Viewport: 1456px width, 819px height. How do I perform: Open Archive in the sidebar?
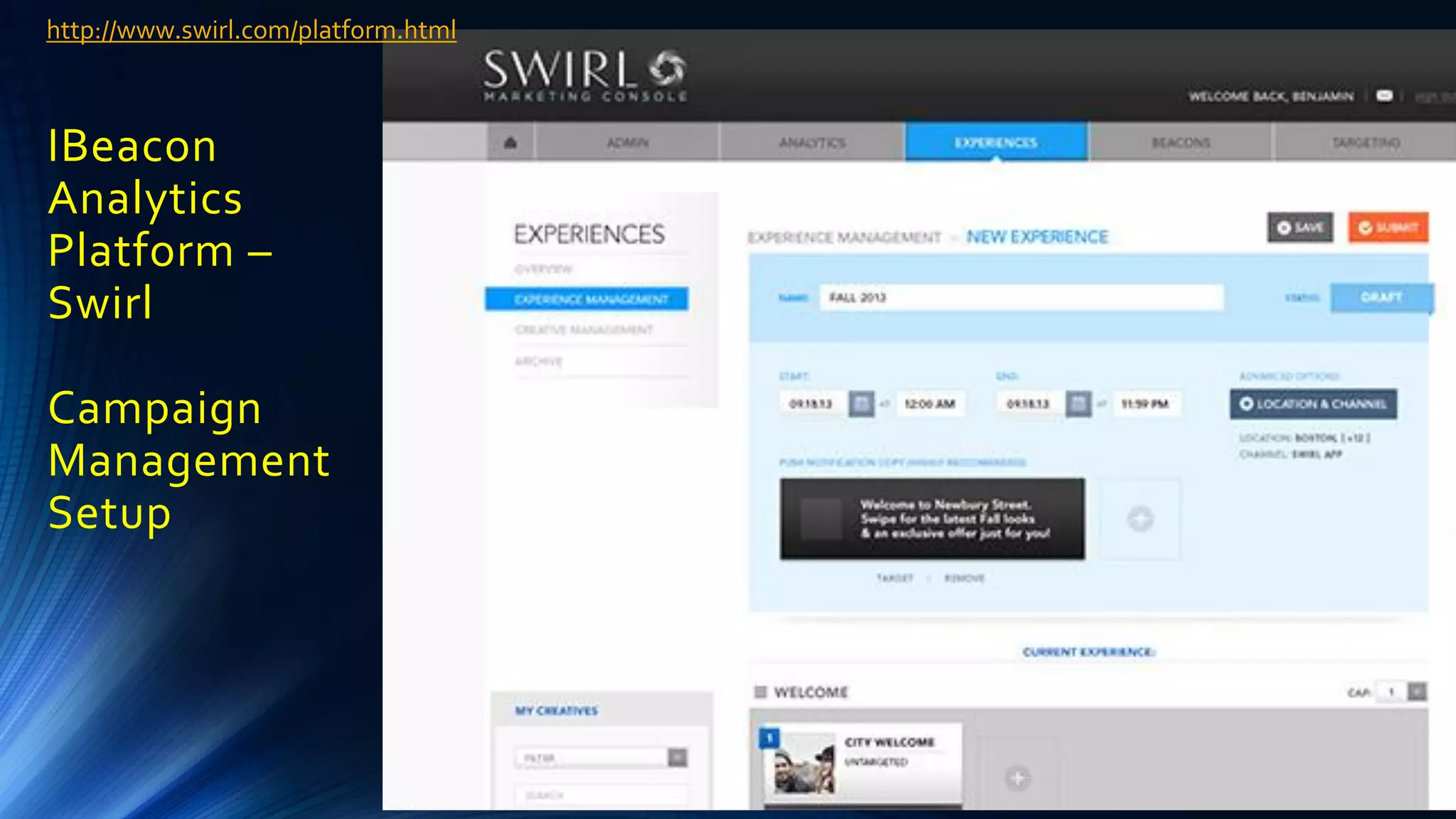point(538,361)
